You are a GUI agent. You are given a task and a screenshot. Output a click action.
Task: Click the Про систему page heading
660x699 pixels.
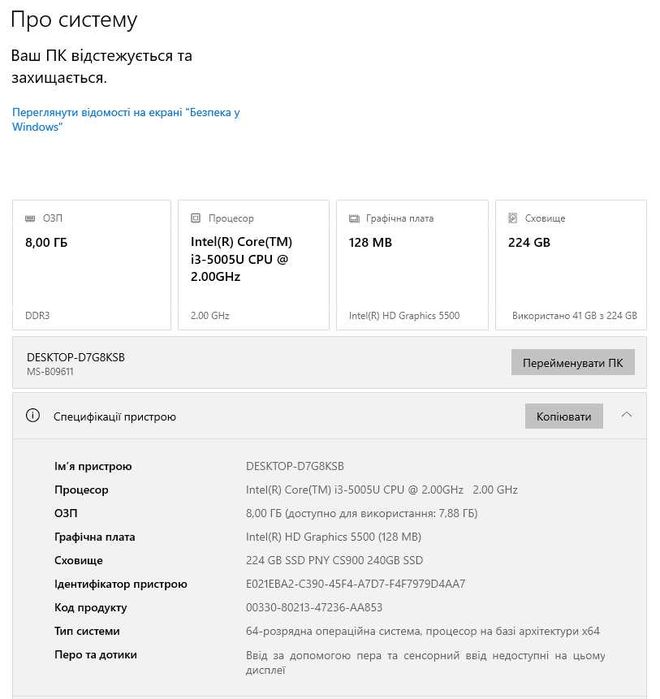tap(74, 20)
